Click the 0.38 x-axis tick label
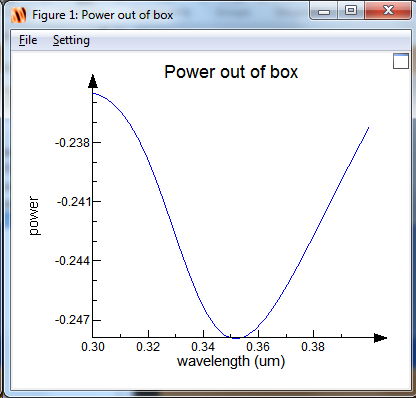 click(313, 347)
